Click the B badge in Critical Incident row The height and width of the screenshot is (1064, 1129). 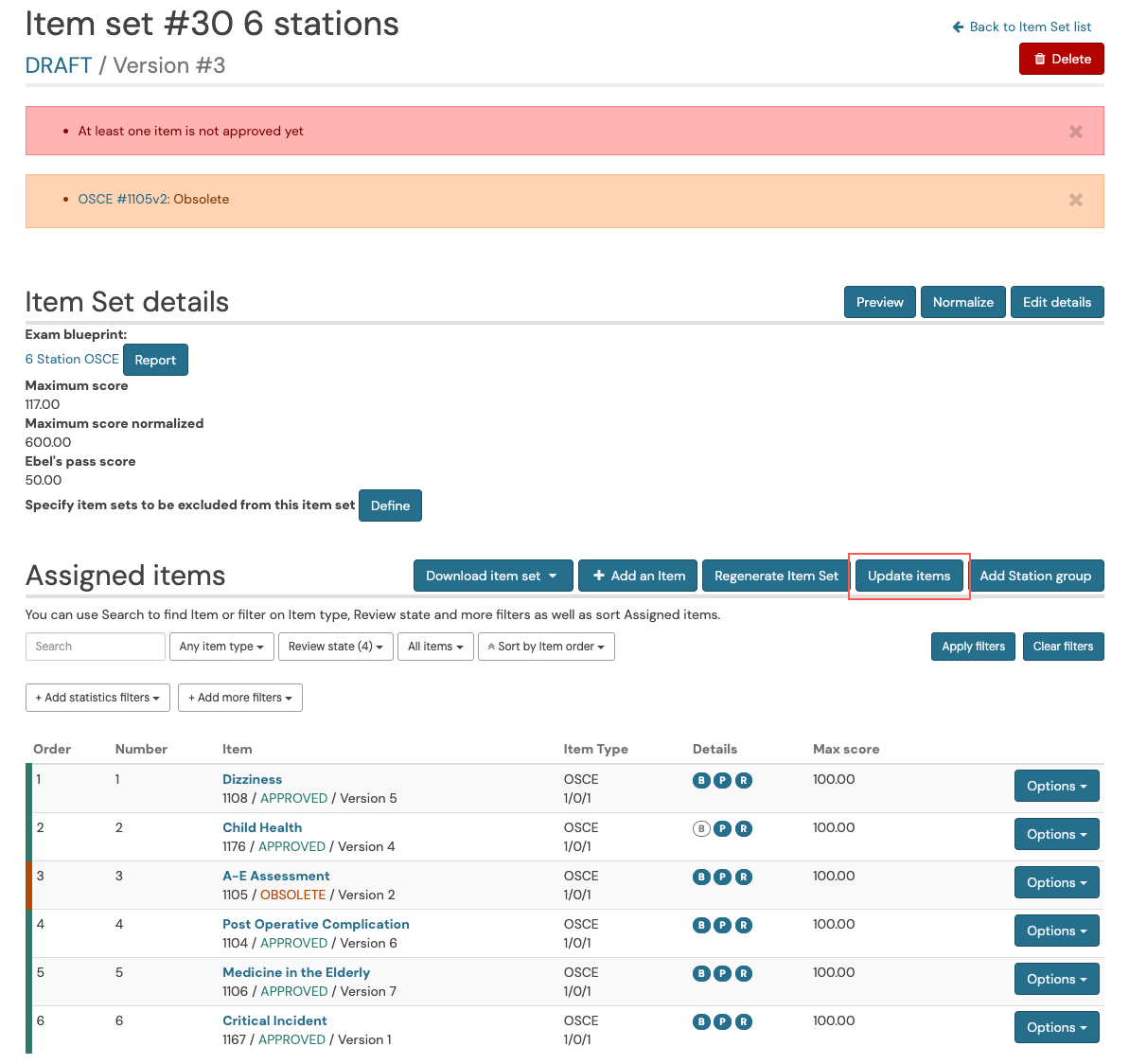pyautogui.click(x=701, y=1021)
